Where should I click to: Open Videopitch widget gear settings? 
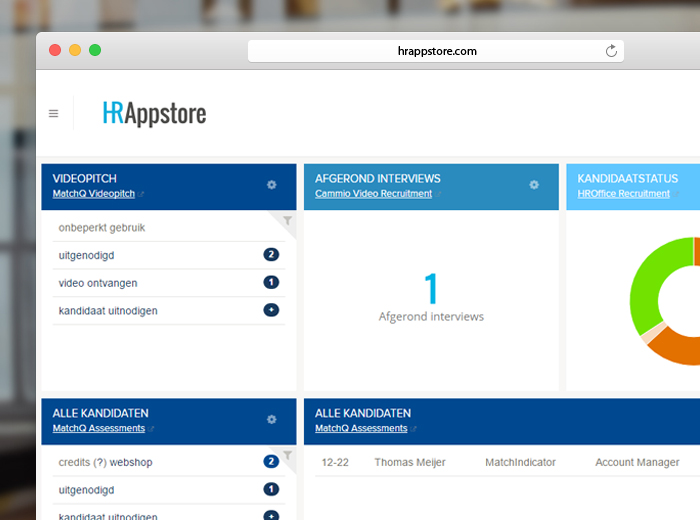pos(271,185)
